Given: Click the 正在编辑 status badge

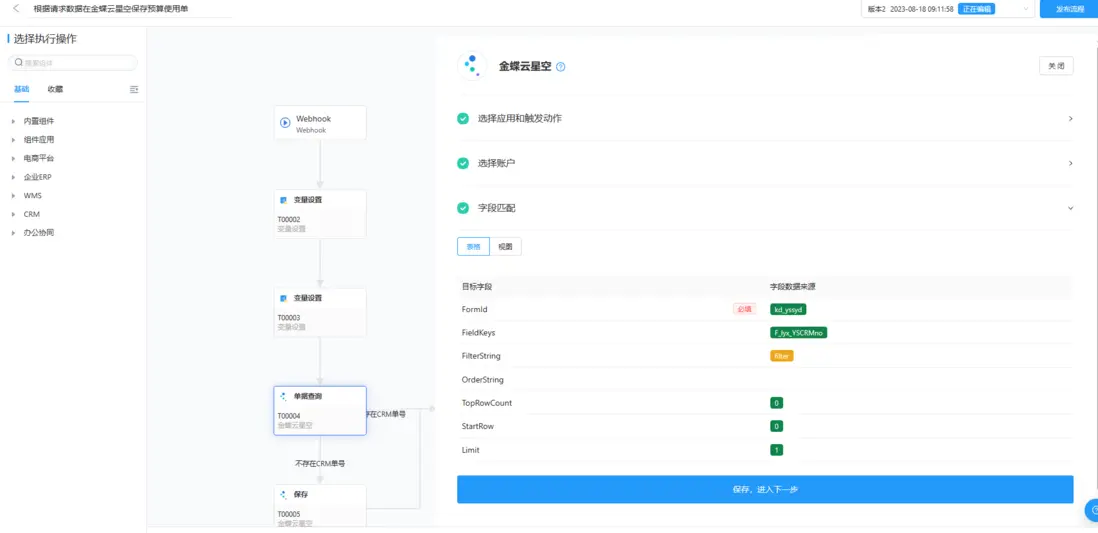Looking at the screenshot, I should 977,9.
